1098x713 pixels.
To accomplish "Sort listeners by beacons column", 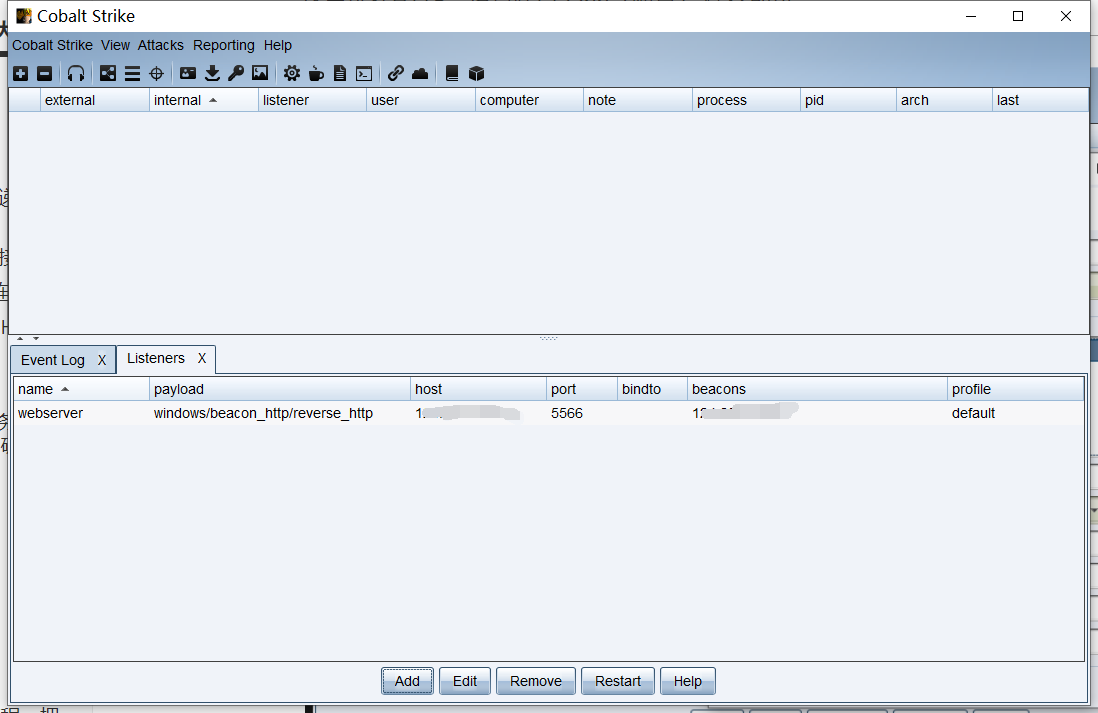I will pyautogui.click(x=817, y=389).
